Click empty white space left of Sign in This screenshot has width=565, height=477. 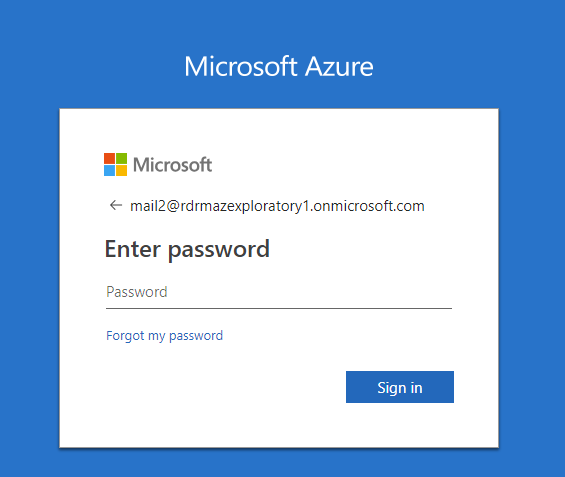point(223,387)
